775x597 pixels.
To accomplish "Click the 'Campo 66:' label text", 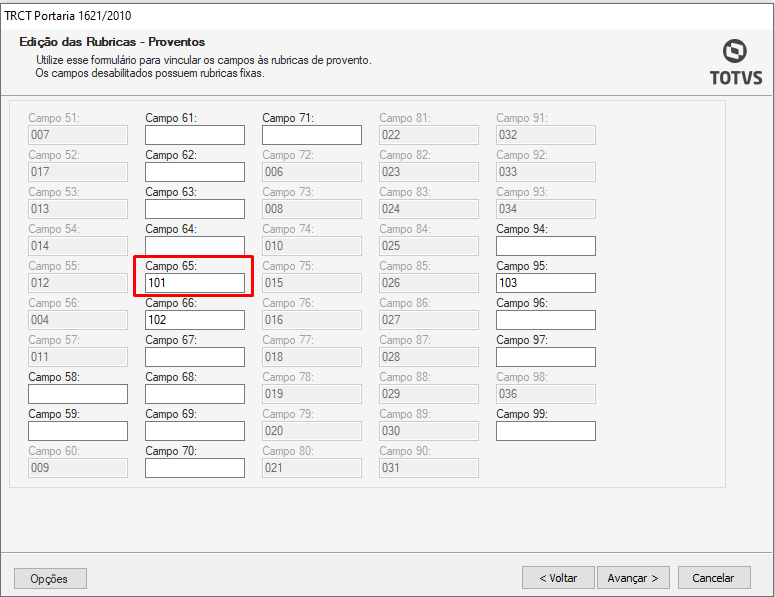I will (171, 303).
